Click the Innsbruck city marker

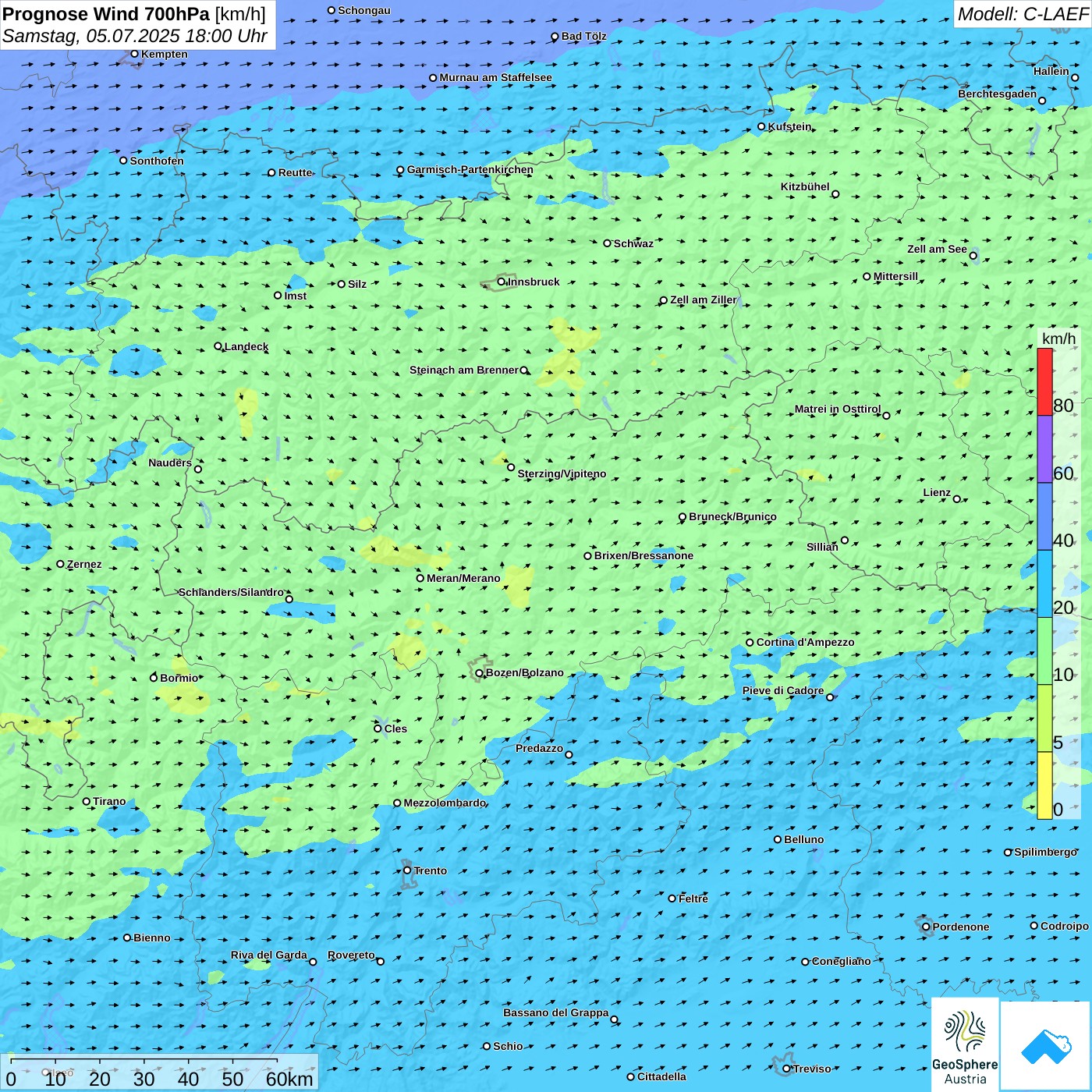tap(502, 282)
